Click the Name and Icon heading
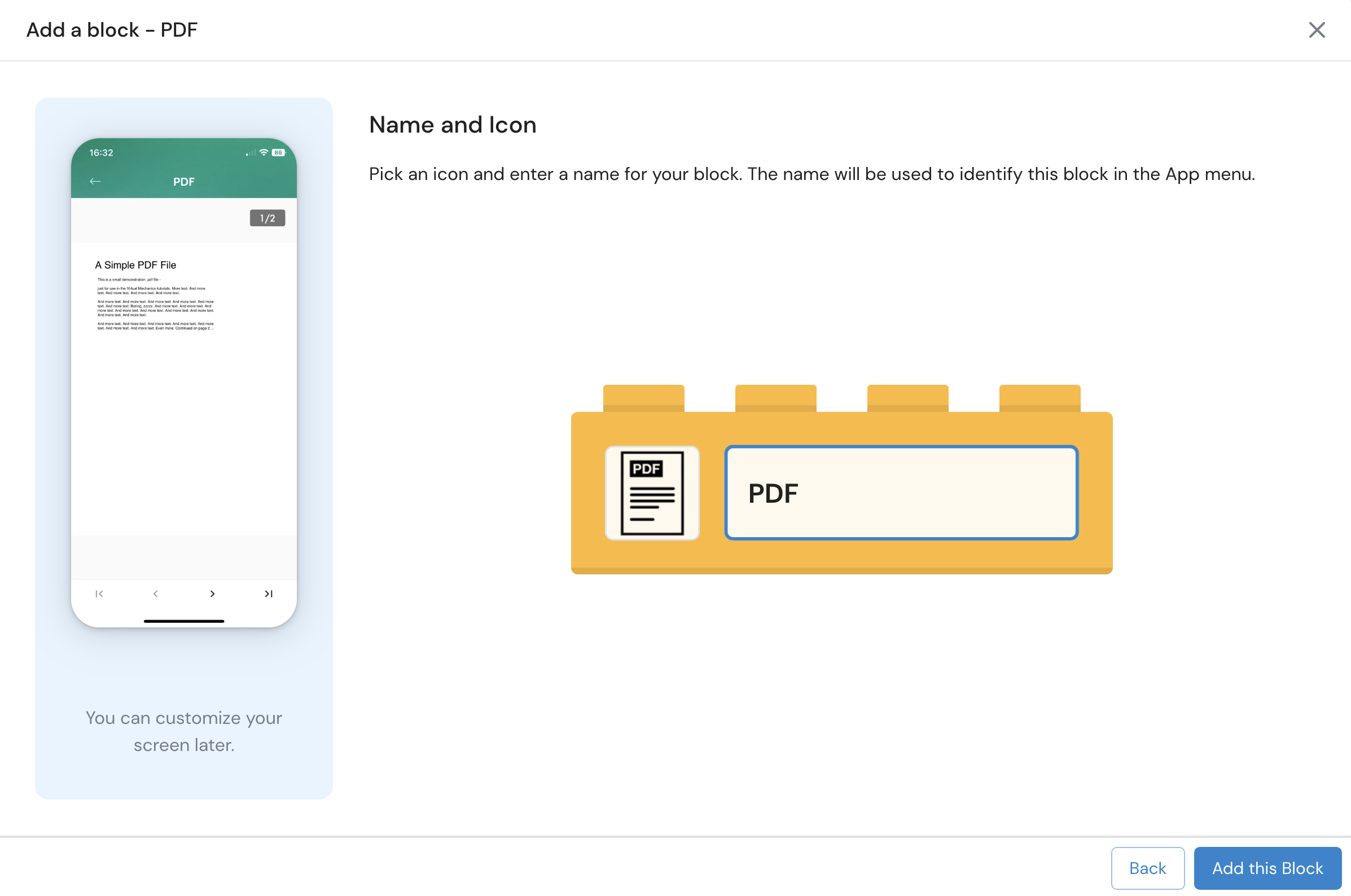 (452, 125)
